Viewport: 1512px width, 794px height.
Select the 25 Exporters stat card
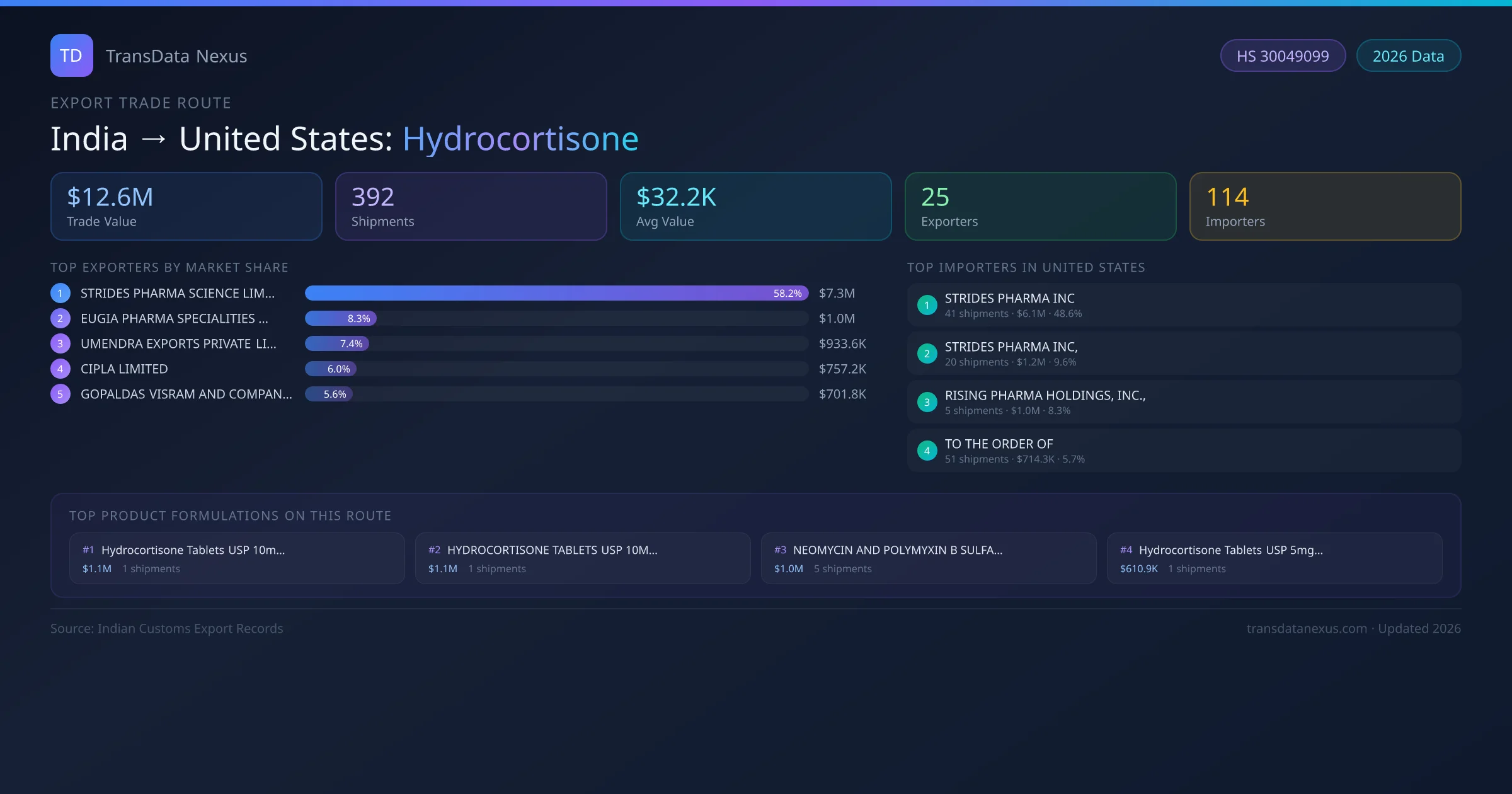pyautogui.click(x=1040, y=206)
